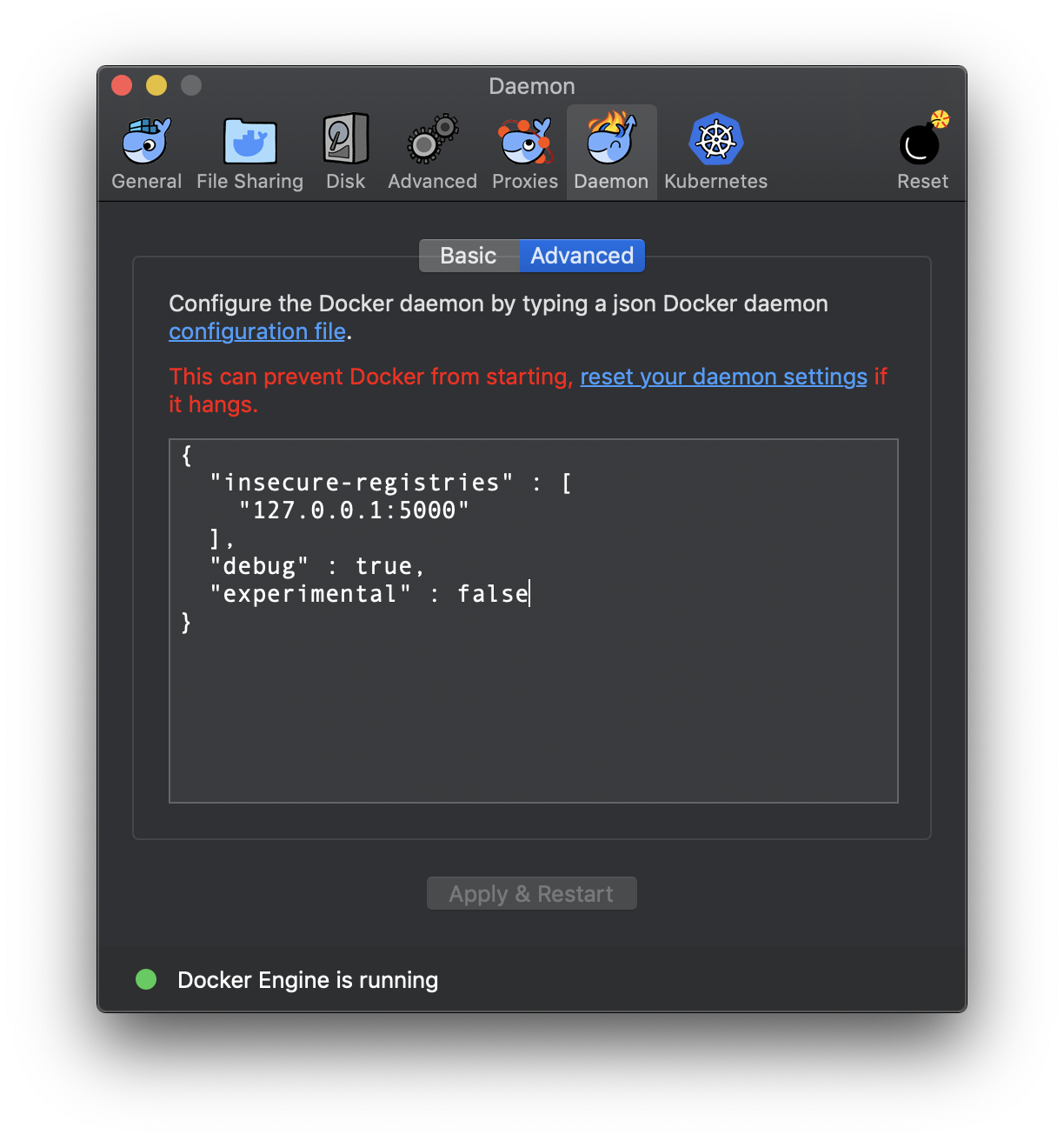Close the Daemon preferences window
This screenshot has width=1064, height=1141.
point(122,85)
